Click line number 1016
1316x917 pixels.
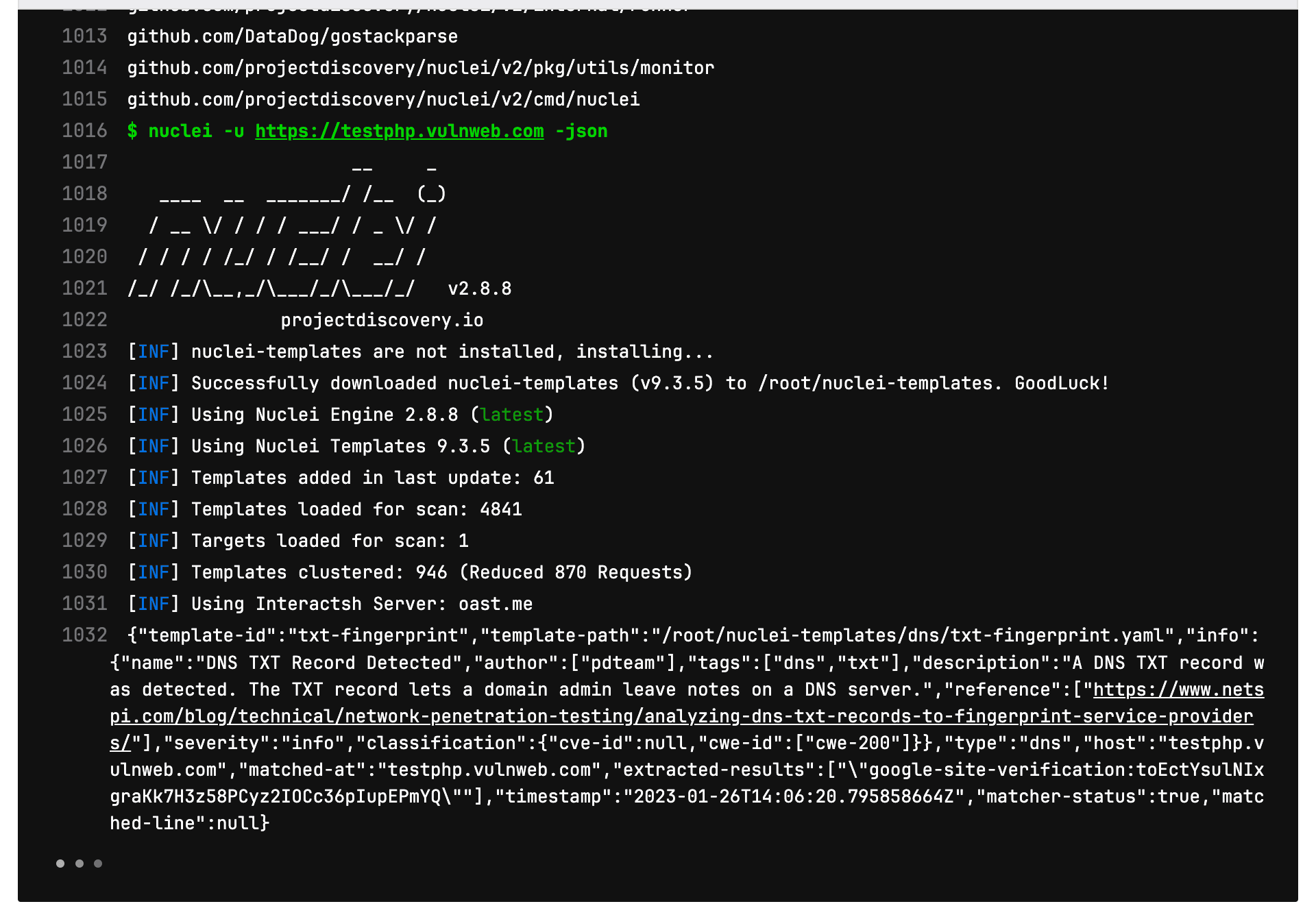tap(84, 131)
